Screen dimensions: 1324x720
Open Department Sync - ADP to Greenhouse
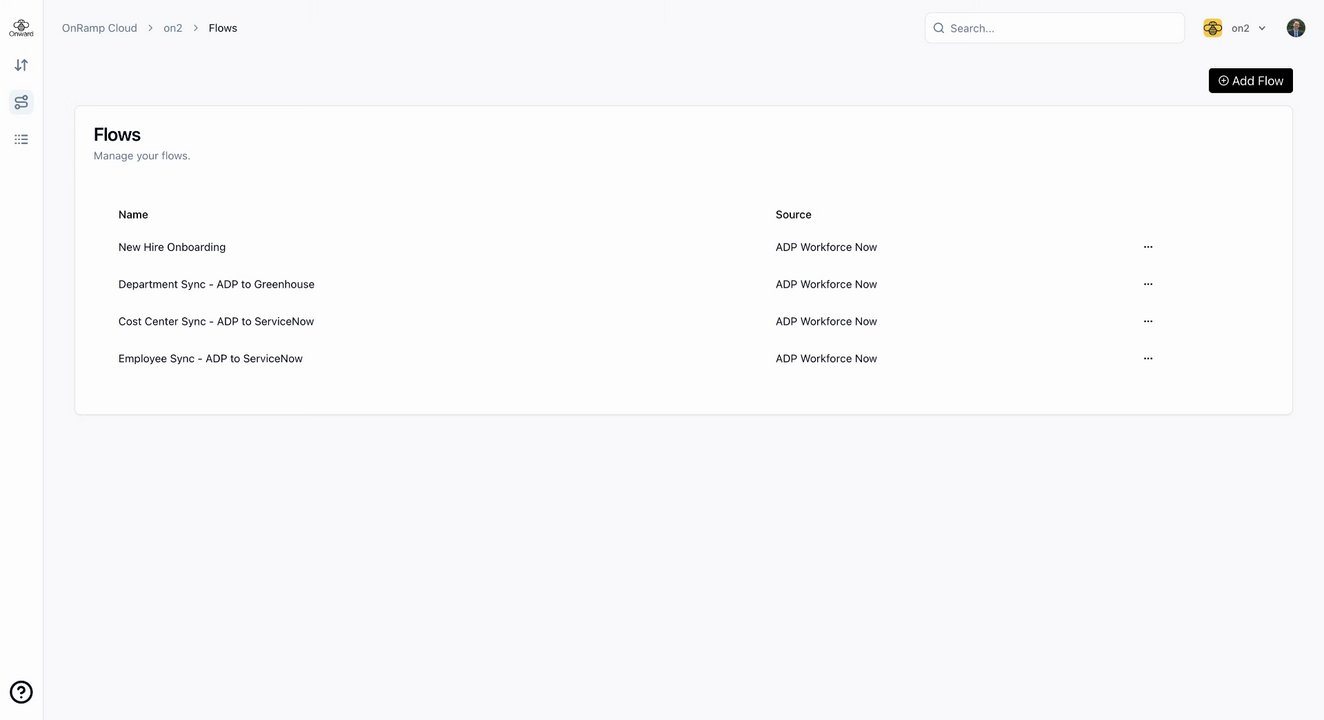[216, 284]
